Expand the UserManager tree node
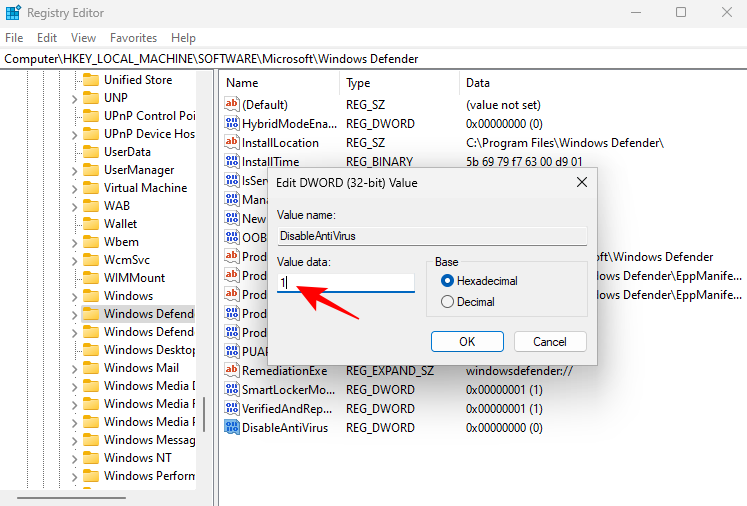This screenshot has height=506, width=747. (x=74, y=170)
